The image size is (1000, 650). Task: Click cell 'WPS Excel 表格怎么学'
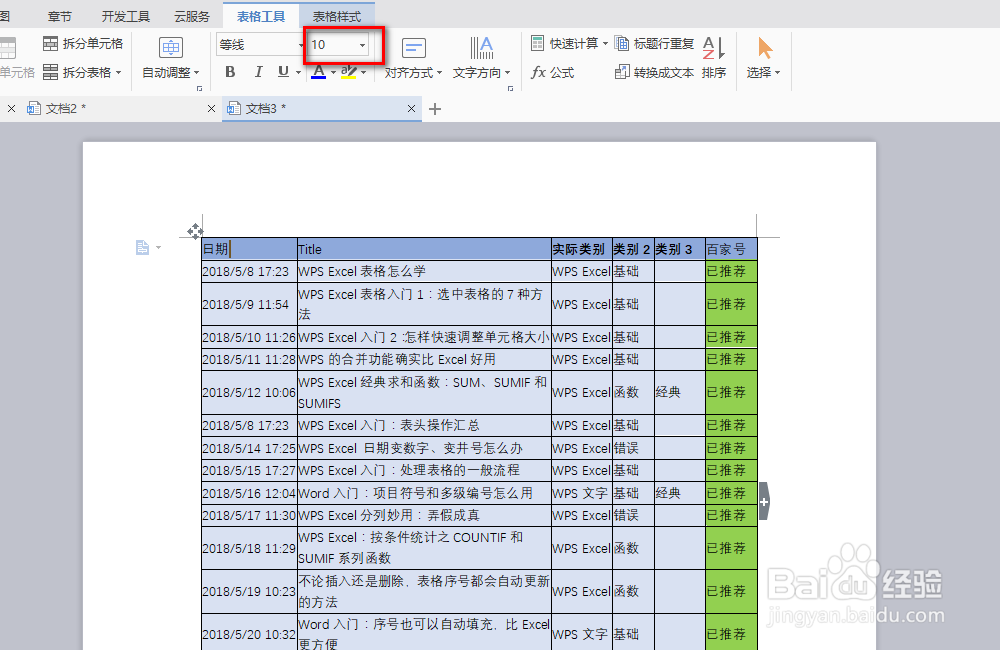424,271
